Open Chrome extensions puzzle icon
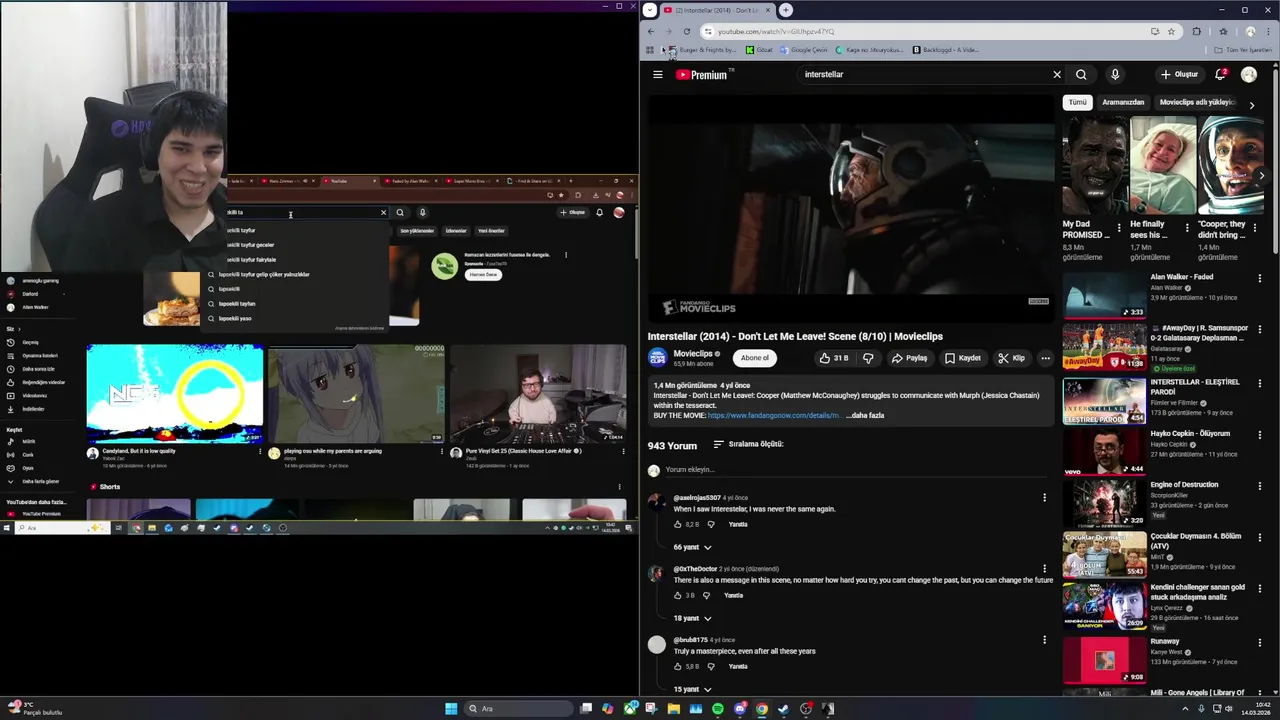Viewport: 1280px width, 720px height. coord(1196,31)
